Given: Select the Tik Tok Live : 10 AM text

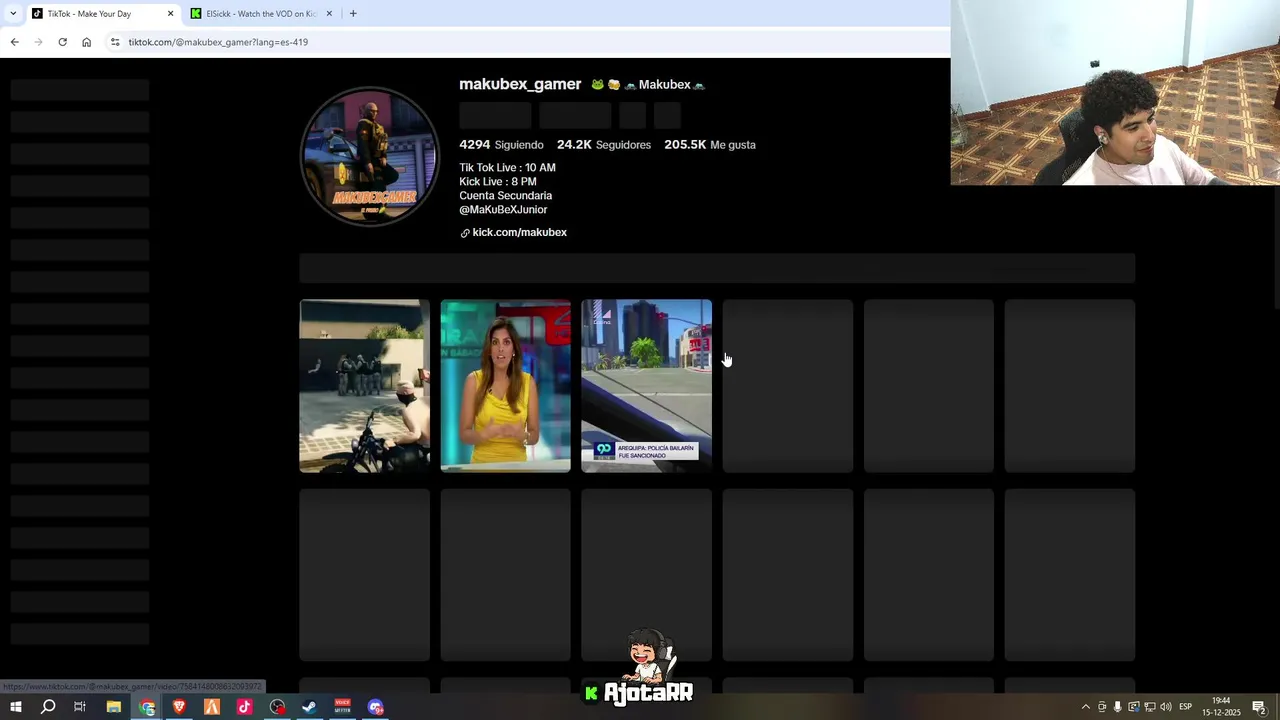Looking at the screenshot, I should 507,168.
